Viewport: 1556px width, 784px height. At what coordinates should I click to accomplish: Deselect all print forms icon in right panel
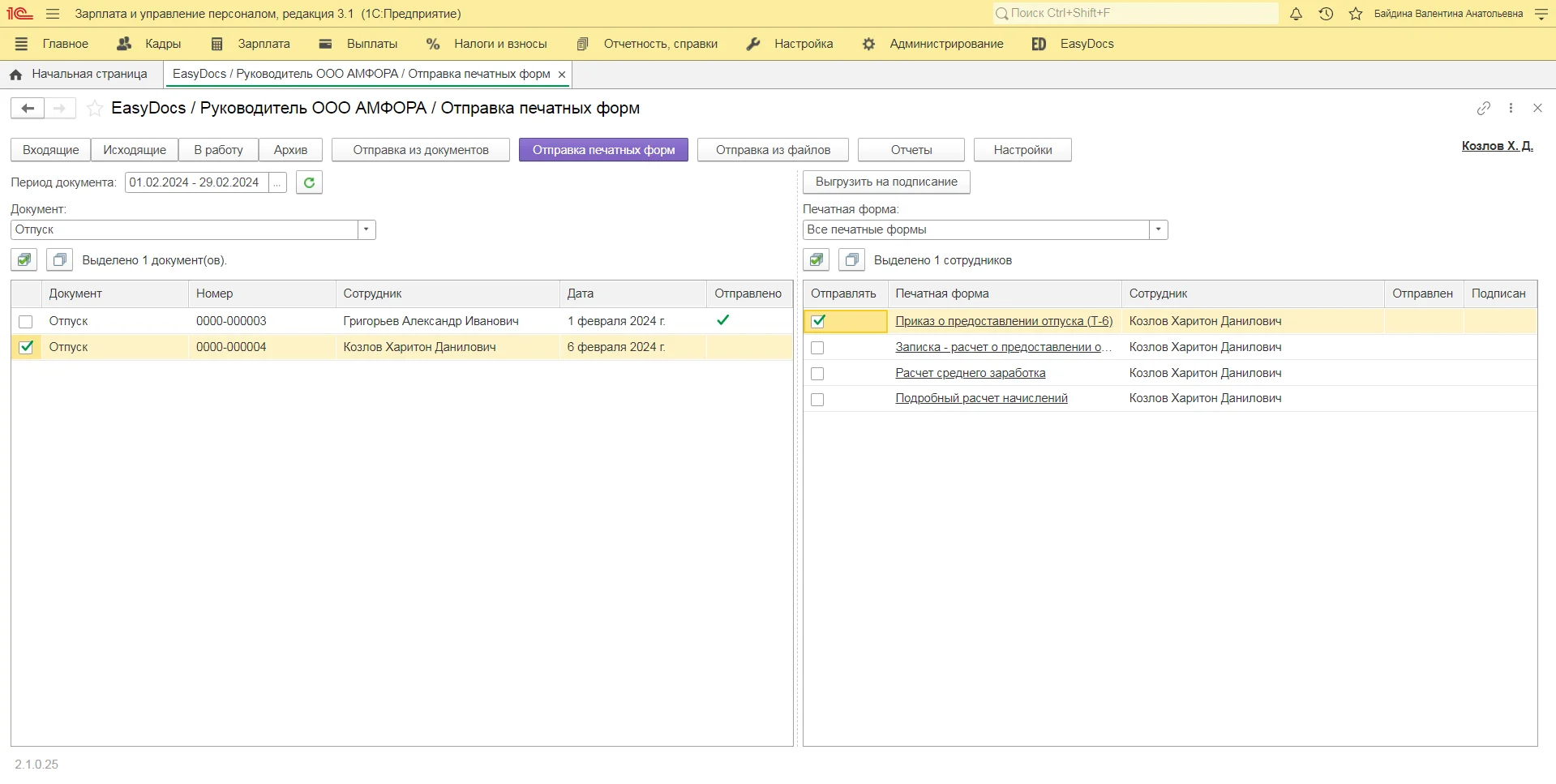pos(851,260)
